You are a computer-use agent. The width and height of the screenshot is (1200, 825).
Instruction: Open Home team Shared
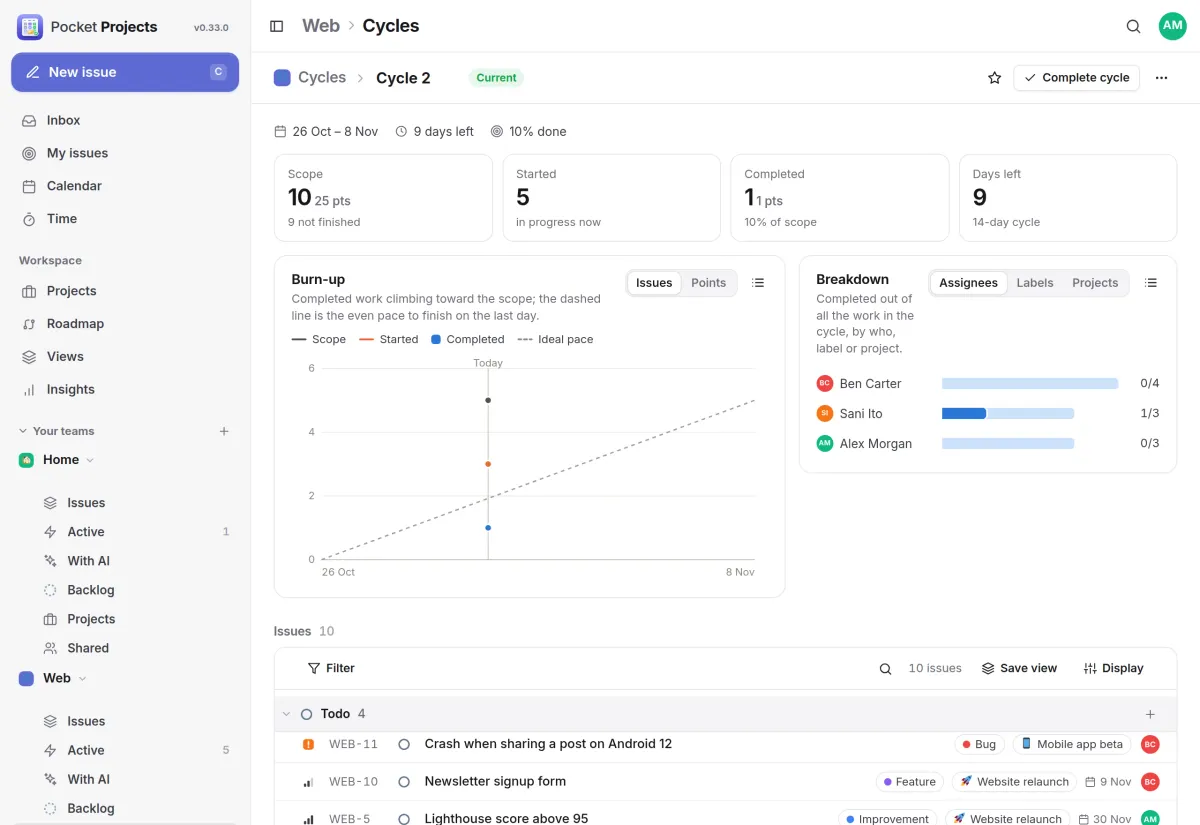click(135, 648)
